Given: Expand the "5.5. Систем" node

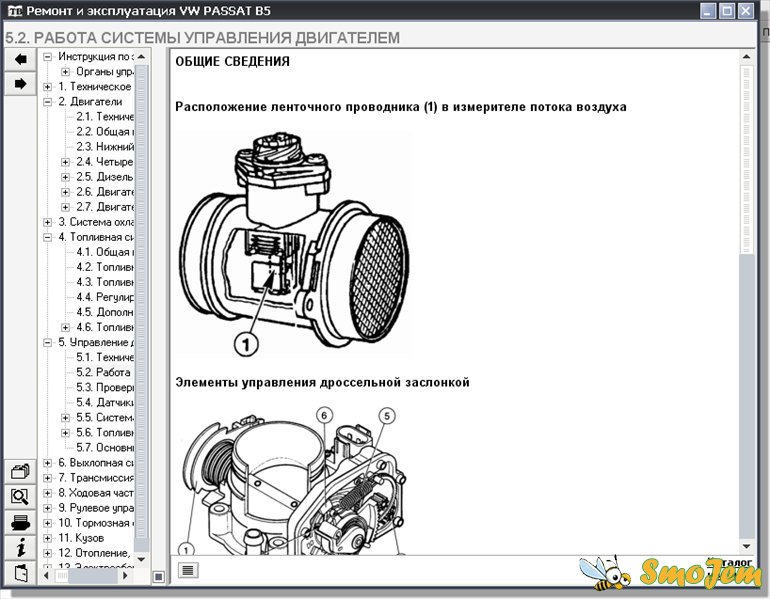Looking at the screenshot, I should 65,418.
